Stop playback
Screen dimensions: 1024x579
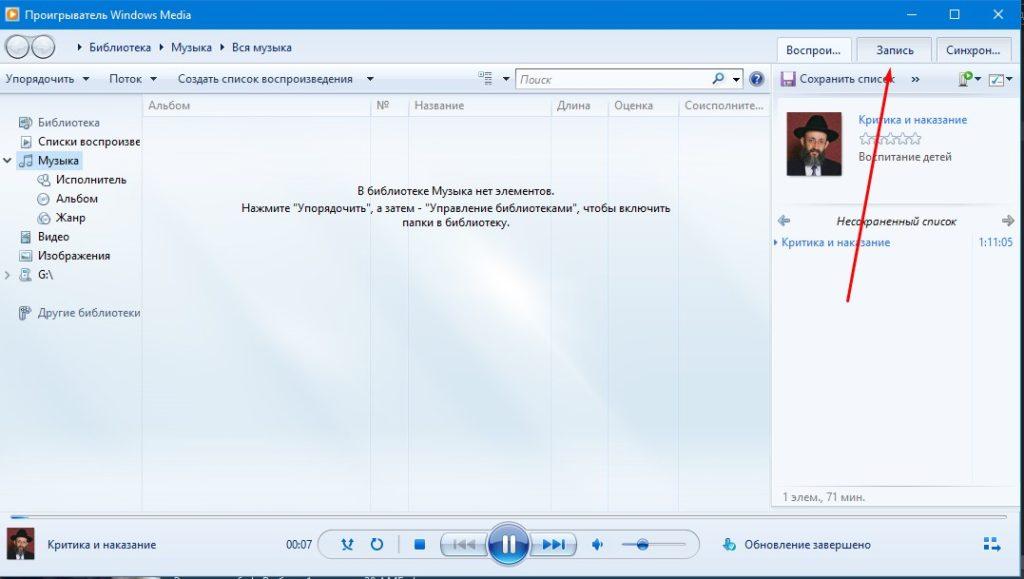(419, 544)
